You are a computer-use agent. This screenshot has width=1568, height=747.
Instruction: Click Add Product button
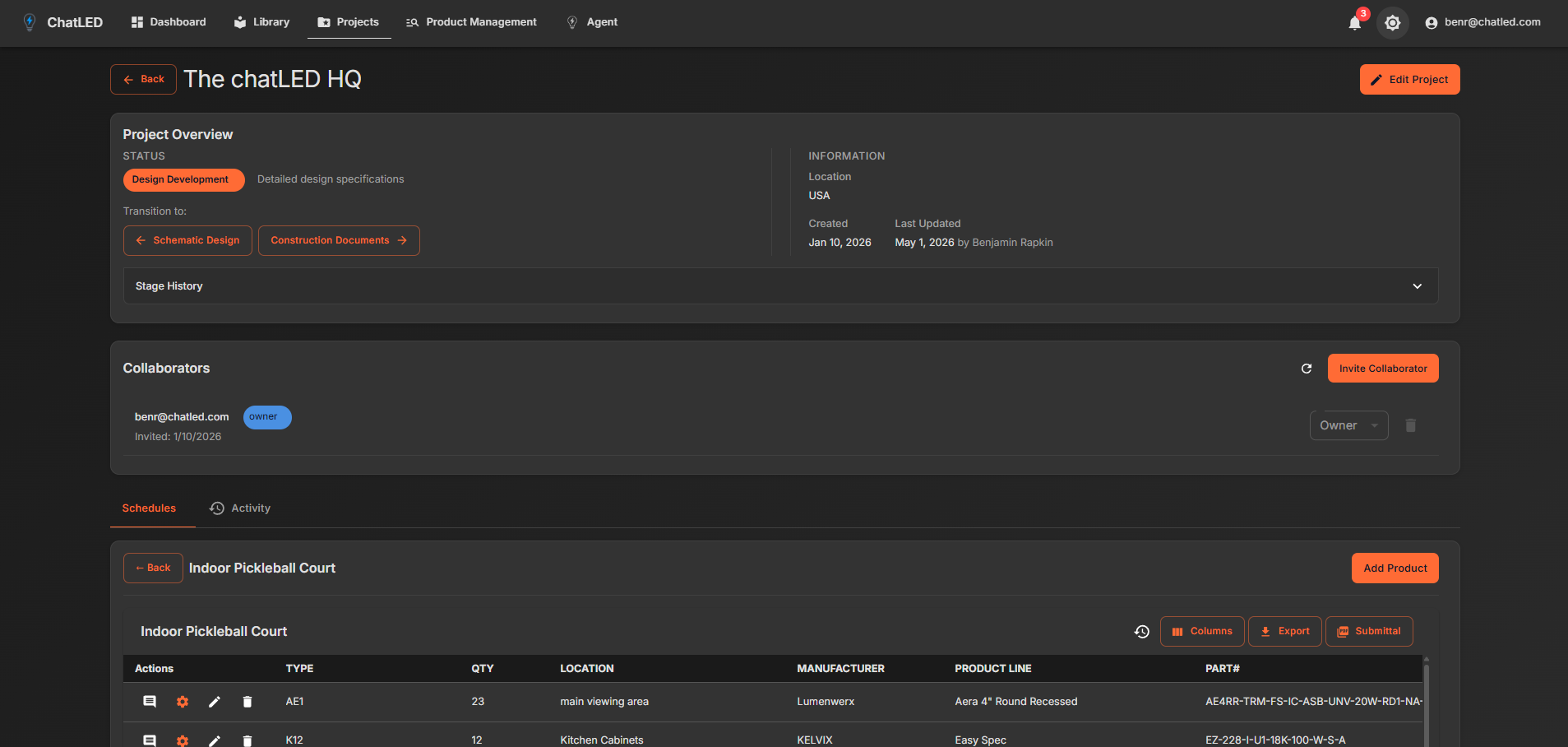coord(1395,568)
